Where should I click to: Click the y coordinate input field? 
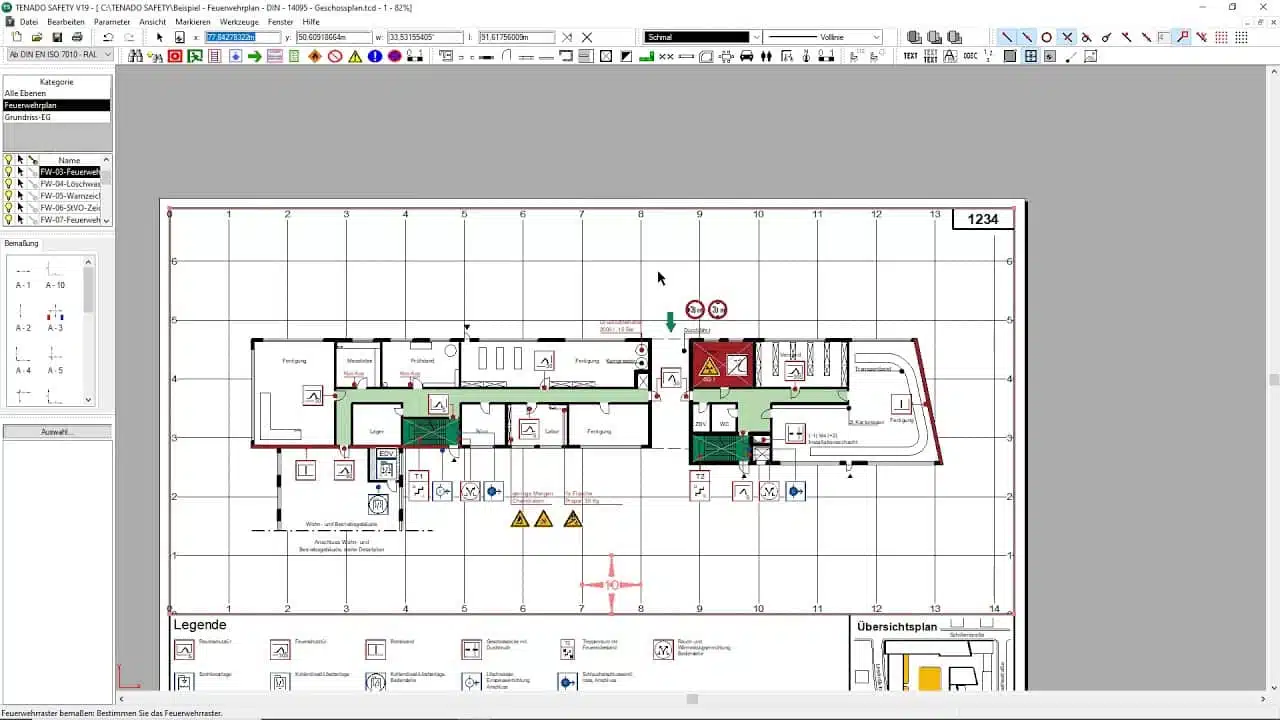pos(334,37)
